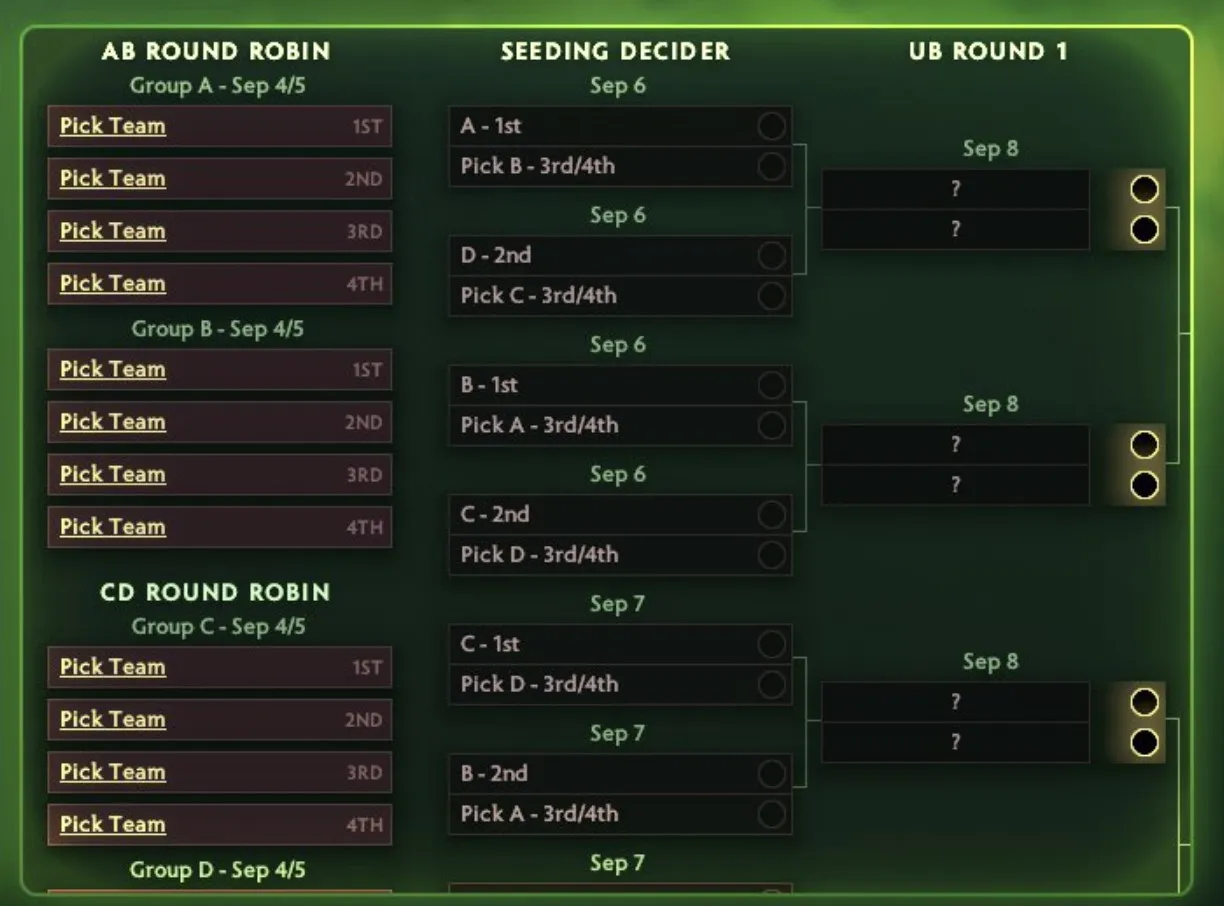Image resolution: width=1224 pixels, height=906 pixels.
Task: Pick Group B 3rd place team
Action: (x=219, y=474)
